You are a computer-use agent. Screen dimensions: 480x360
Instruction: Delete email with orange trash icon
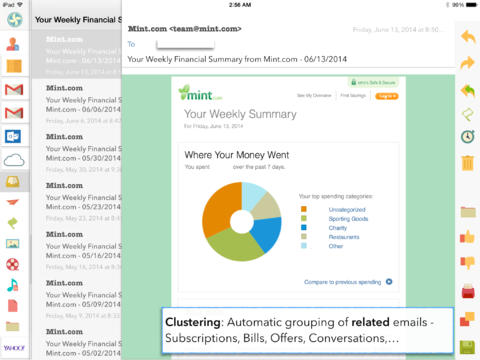coord(468,163)
